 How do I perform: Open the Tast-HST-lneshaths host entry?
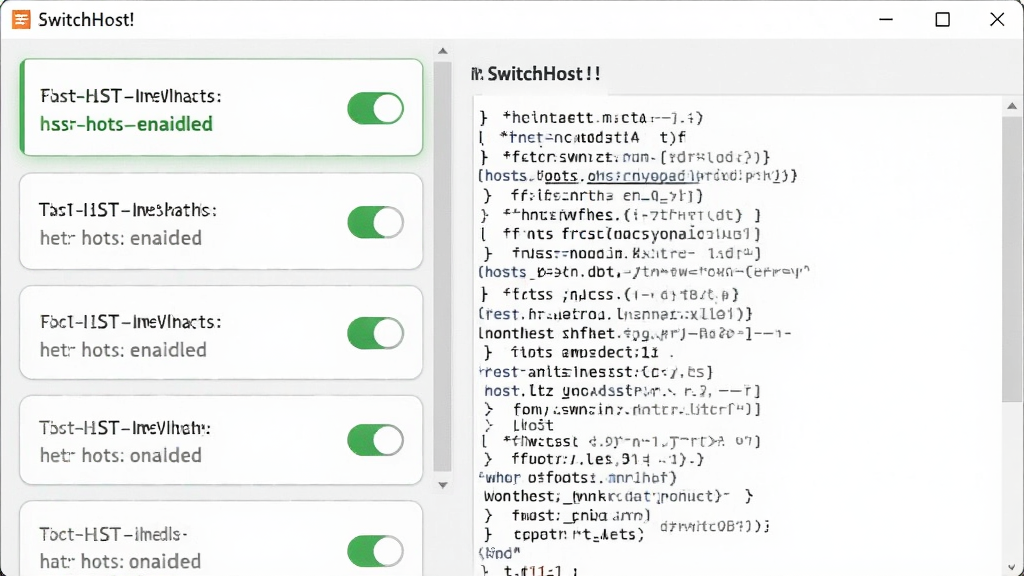tap(221, 221)
